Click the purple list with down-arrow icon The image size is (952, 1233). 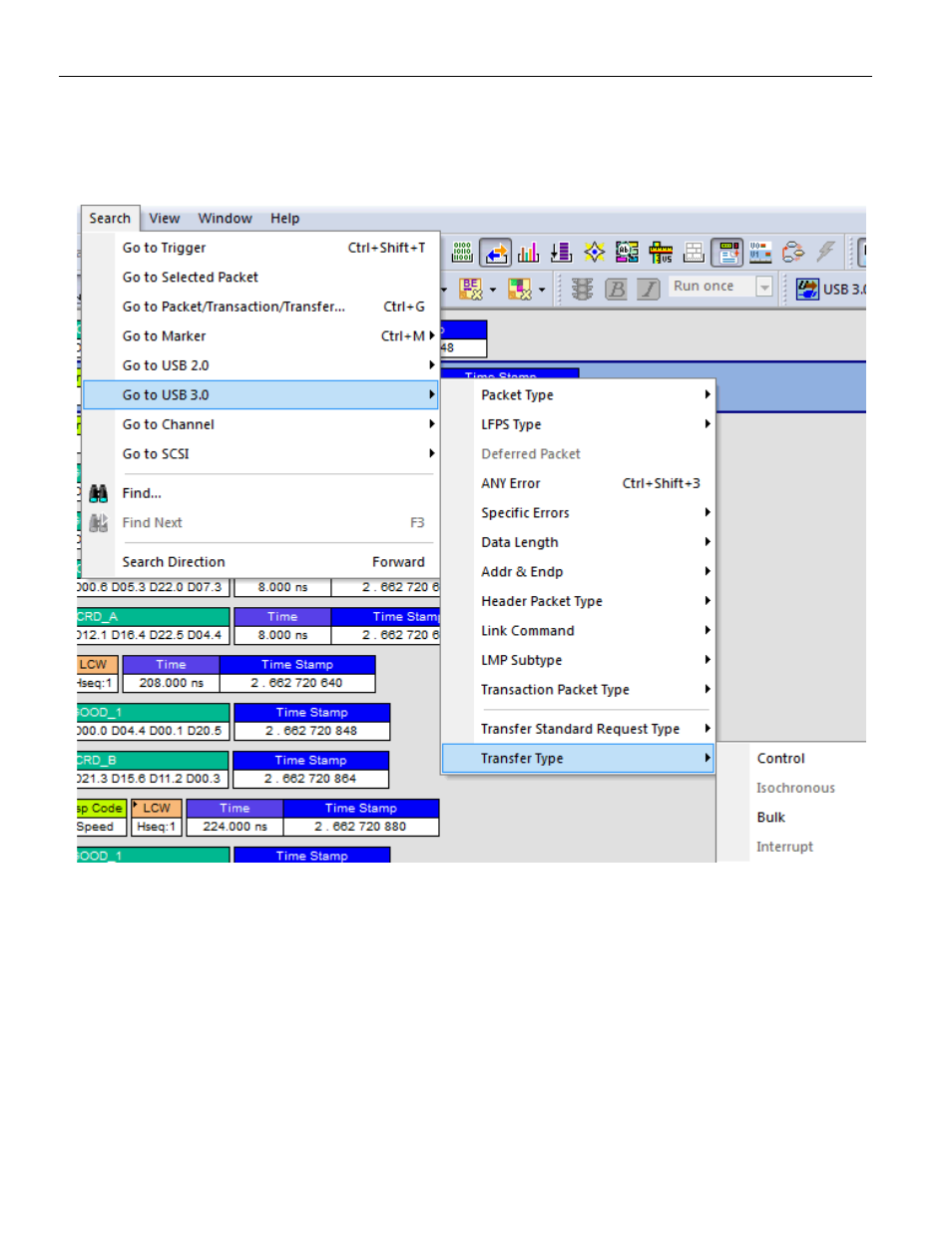point(562,252)
